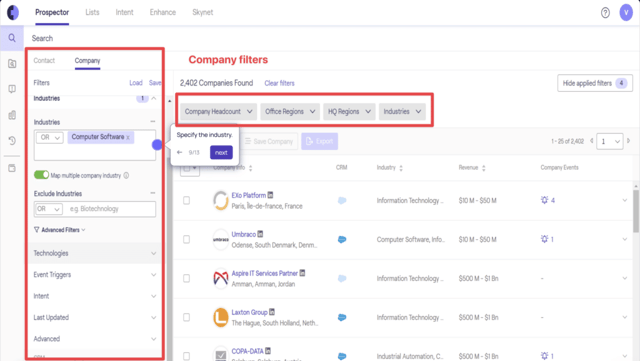Open the user avatar profile icon
The image size is (640, 361).
point(626,12)
